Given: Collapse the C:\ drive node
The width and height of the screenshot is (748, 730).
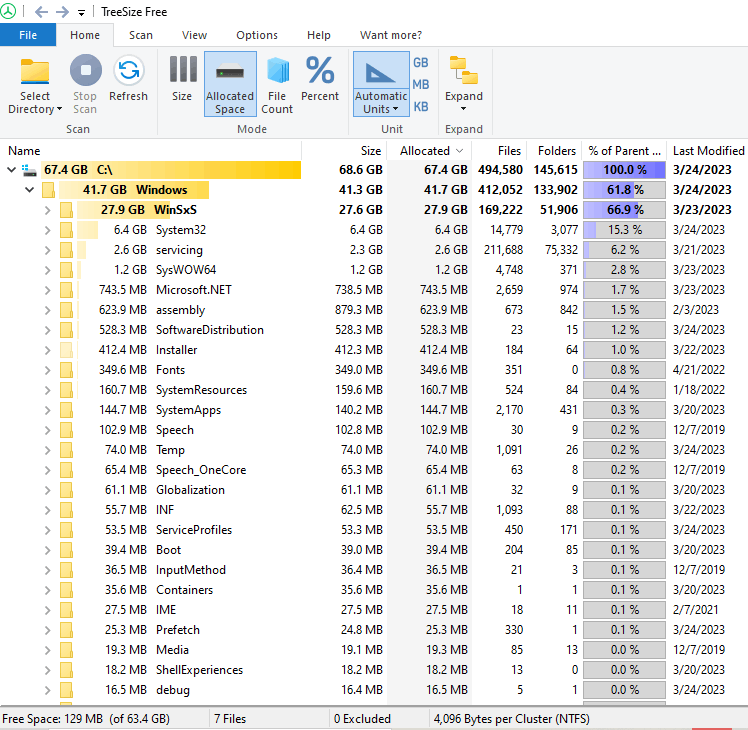Looking at the screenshot, I should pyautogui.click(x=11, y=170).
